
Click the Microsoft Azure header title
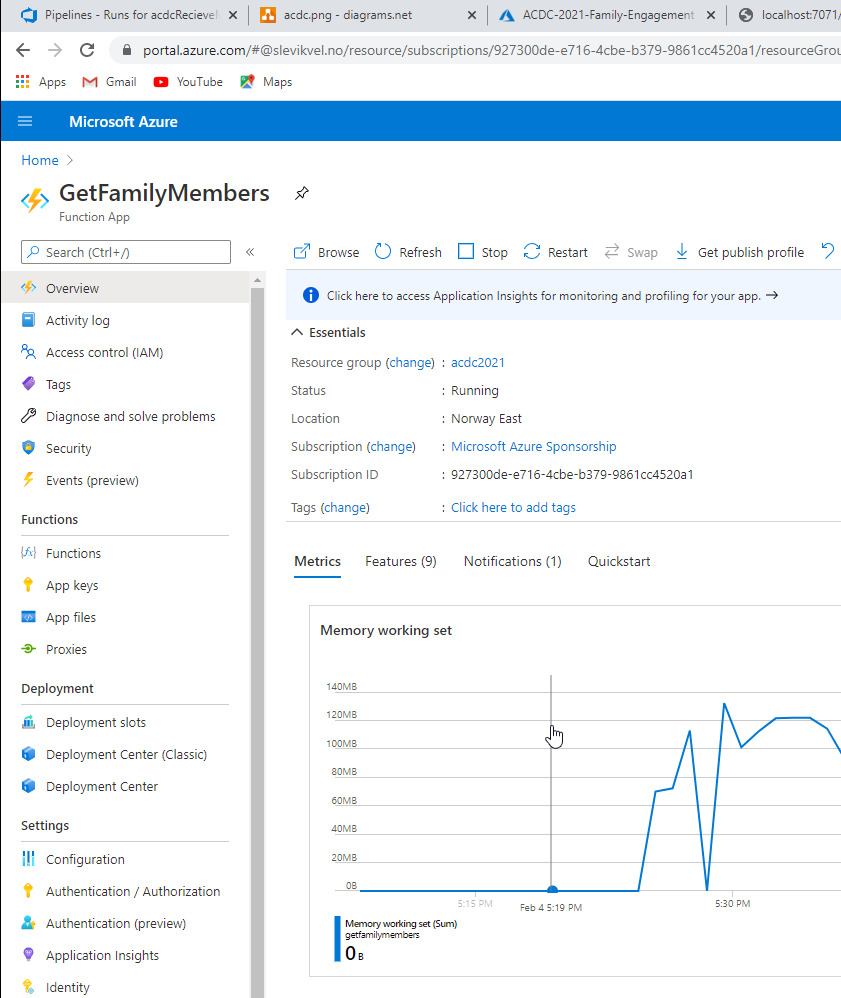124,122
